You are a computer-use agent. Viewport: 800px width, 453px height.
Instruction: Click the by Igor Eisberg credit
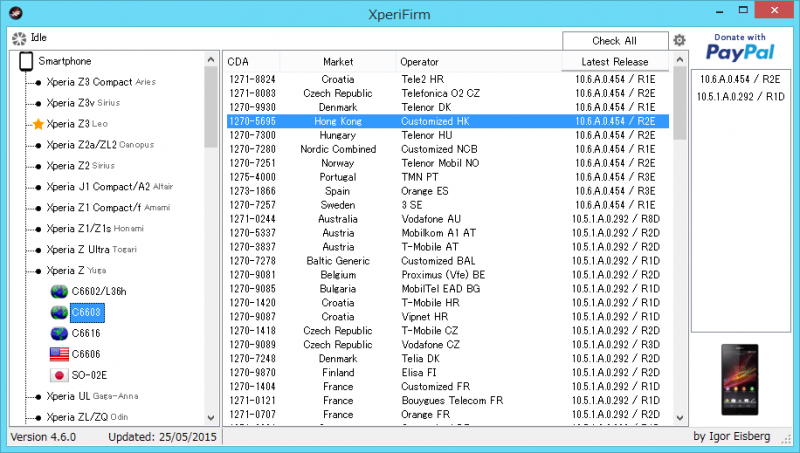click(732, 437)
